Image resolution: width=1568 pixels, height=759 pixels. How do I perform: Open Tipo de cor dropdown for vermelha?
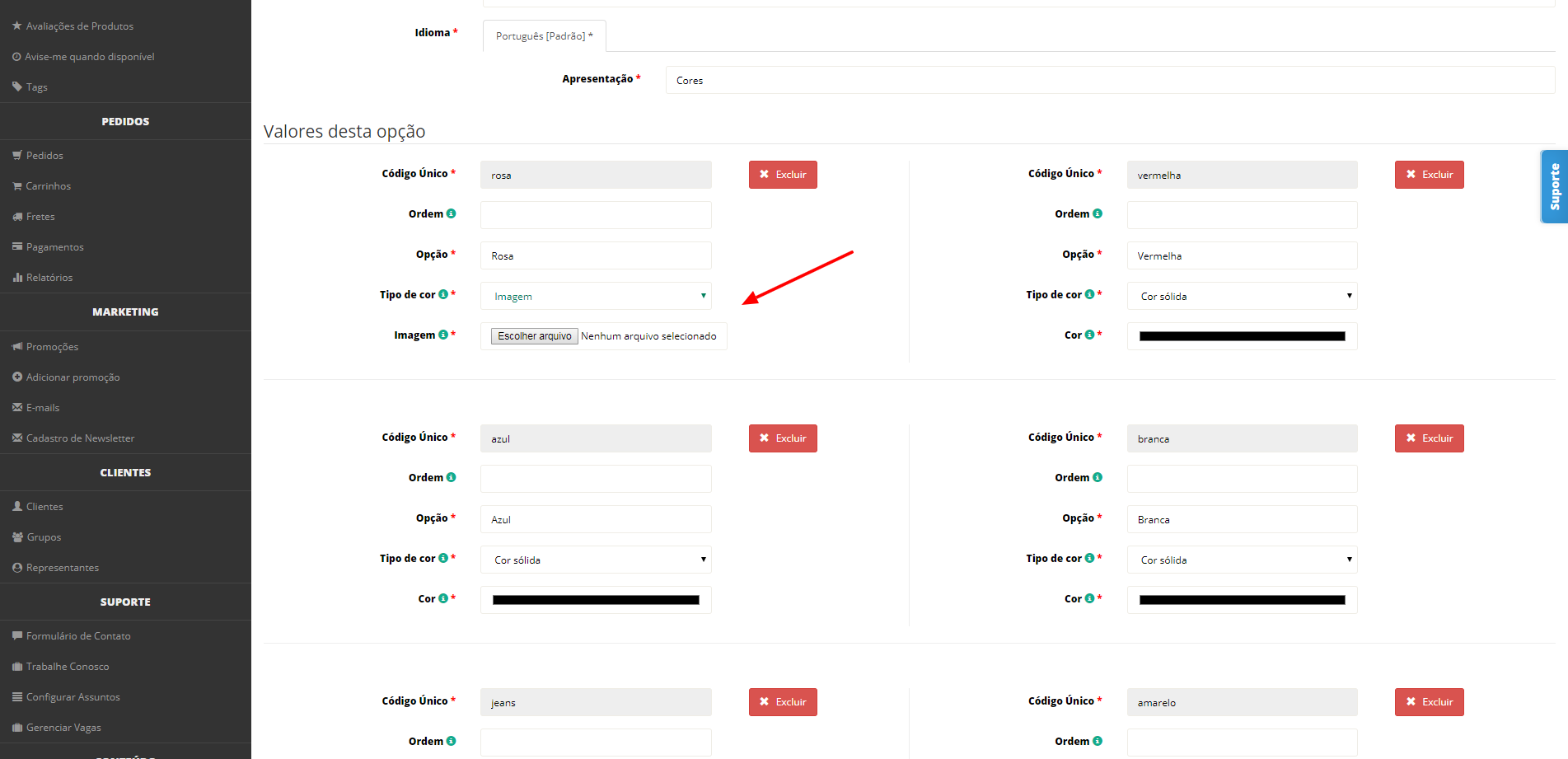pos(1242,296)
